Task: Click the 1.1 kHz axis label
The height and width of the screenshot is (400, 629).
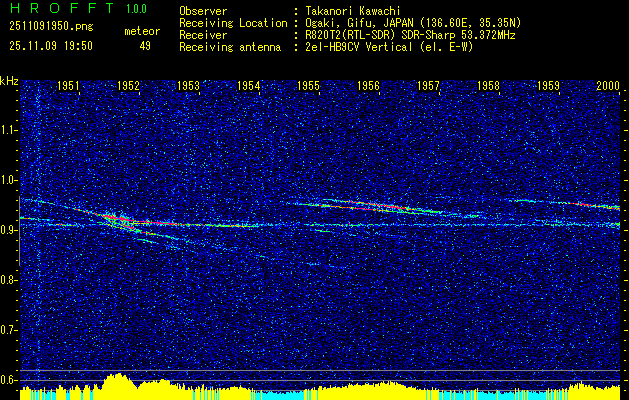Action: coord(8,130)
